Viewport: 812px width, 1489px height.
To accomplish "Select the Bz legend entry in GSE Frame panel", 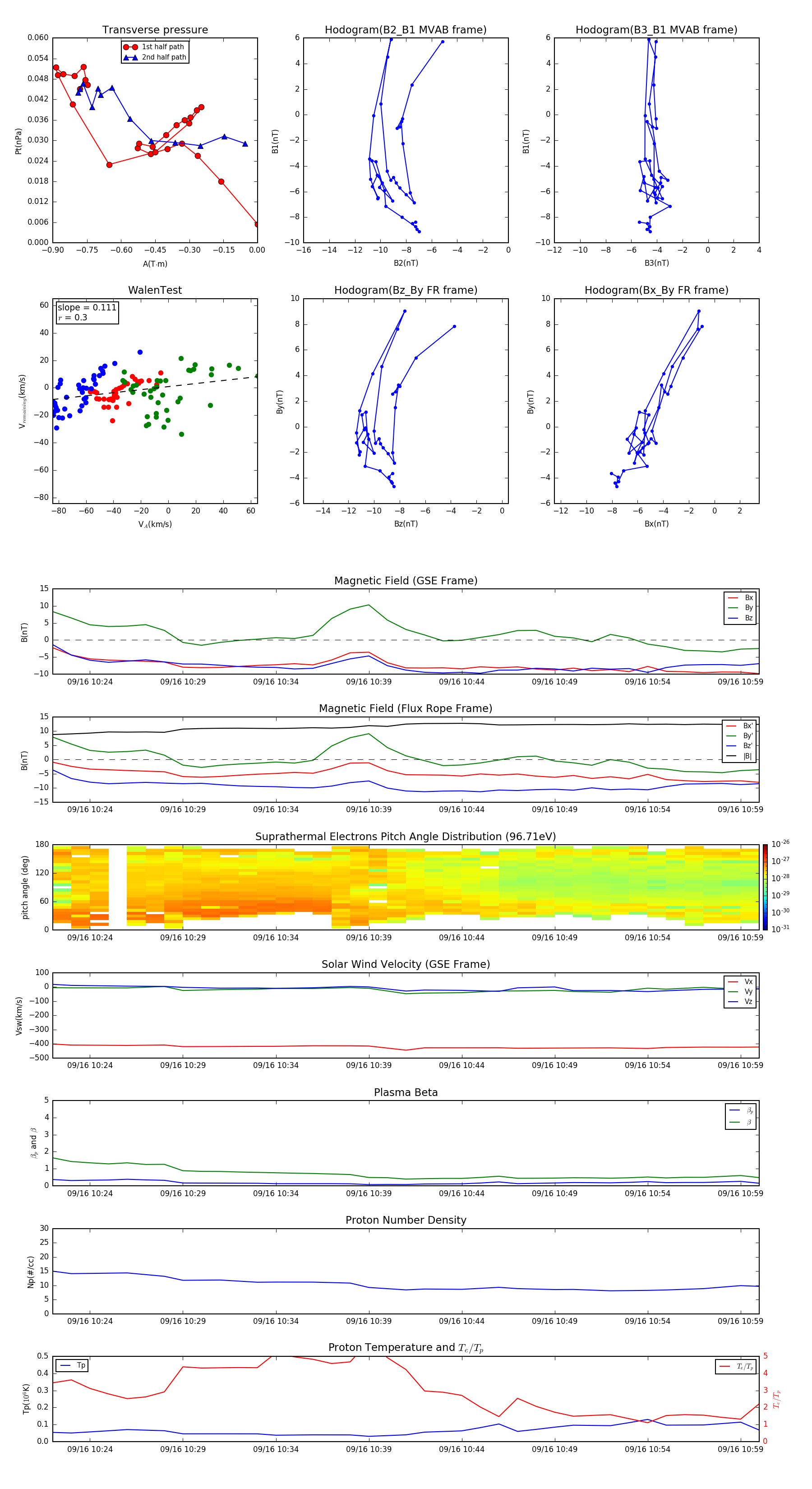I will pos(740,618).
